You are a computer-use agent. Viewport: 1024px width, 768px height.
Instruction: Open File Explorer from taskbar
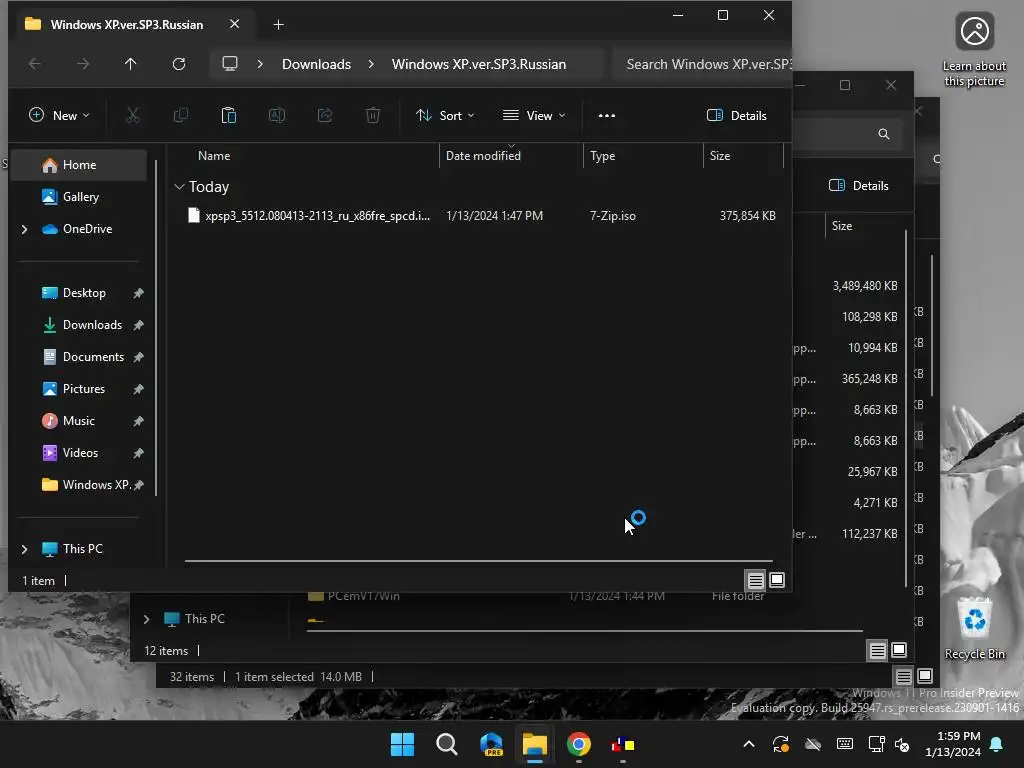click(x=534, y=744)
